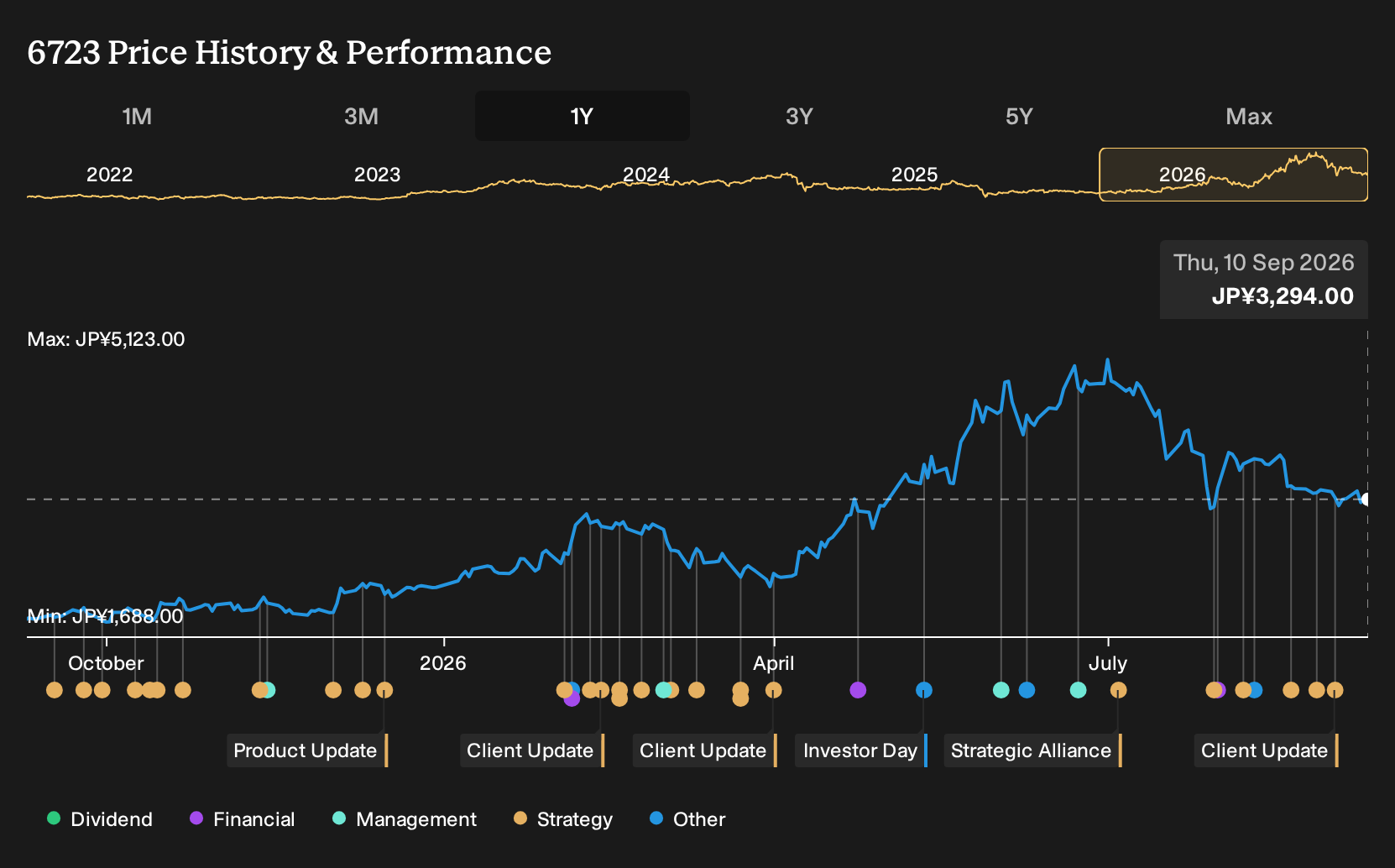Image resolution: width=1395 pixels, height=868 pixels.
Task: Toggle the Strategy legend filter
Action: tap(563, 819)
